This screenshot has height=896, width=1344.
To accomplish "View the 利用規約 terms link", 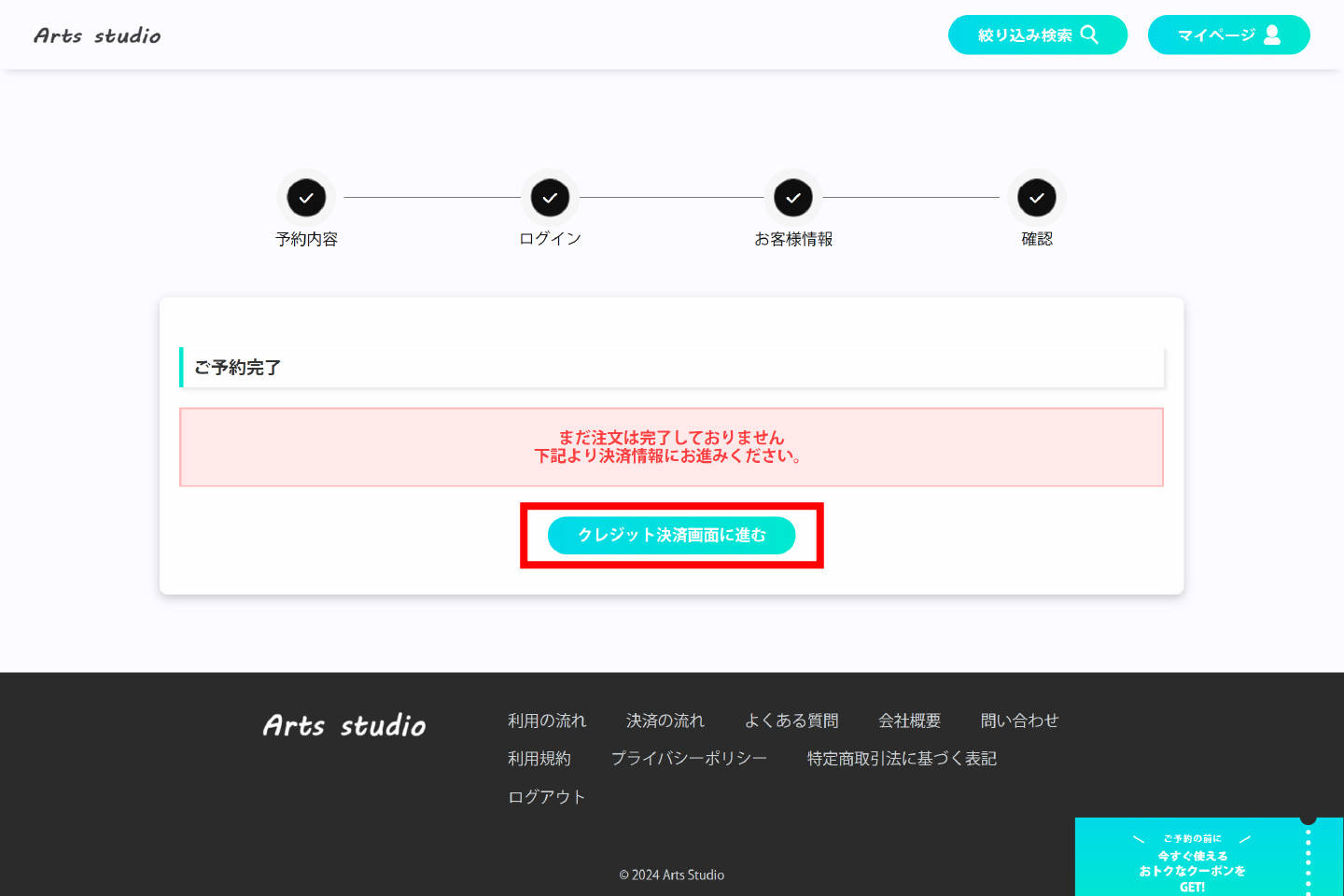I will [539, 759].
